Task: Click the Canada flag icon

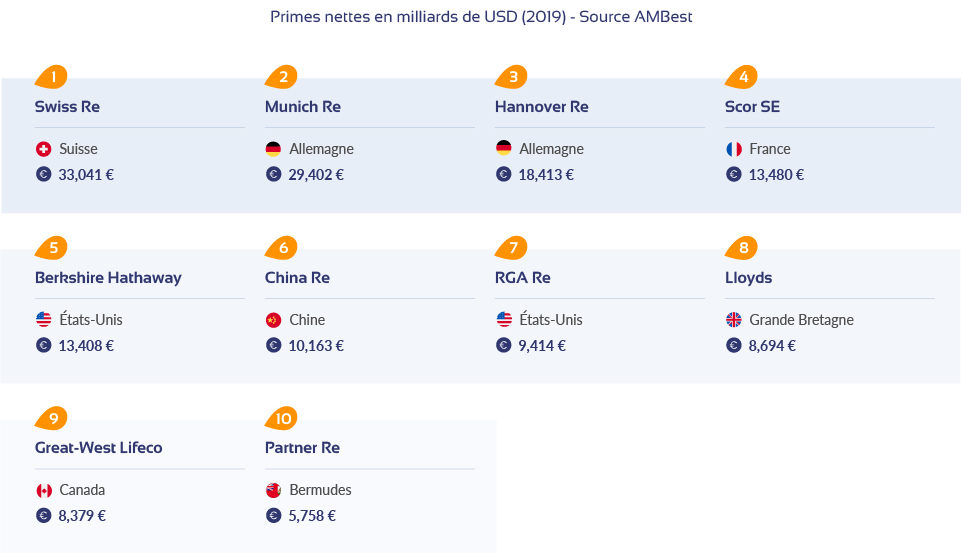Action: [44, 490]
